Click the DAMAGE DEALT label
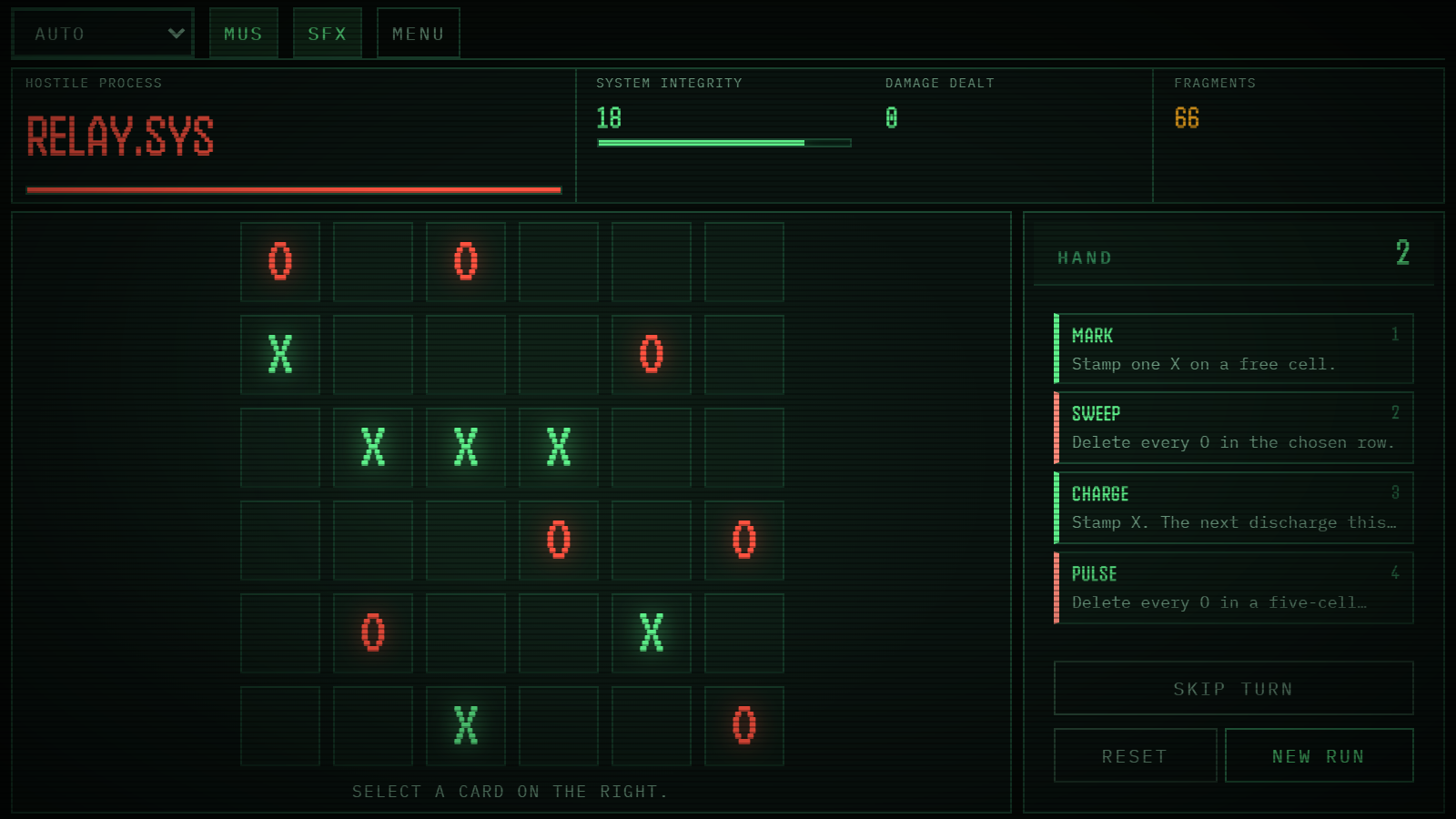 pyautogui.click(x=940, y=83)
